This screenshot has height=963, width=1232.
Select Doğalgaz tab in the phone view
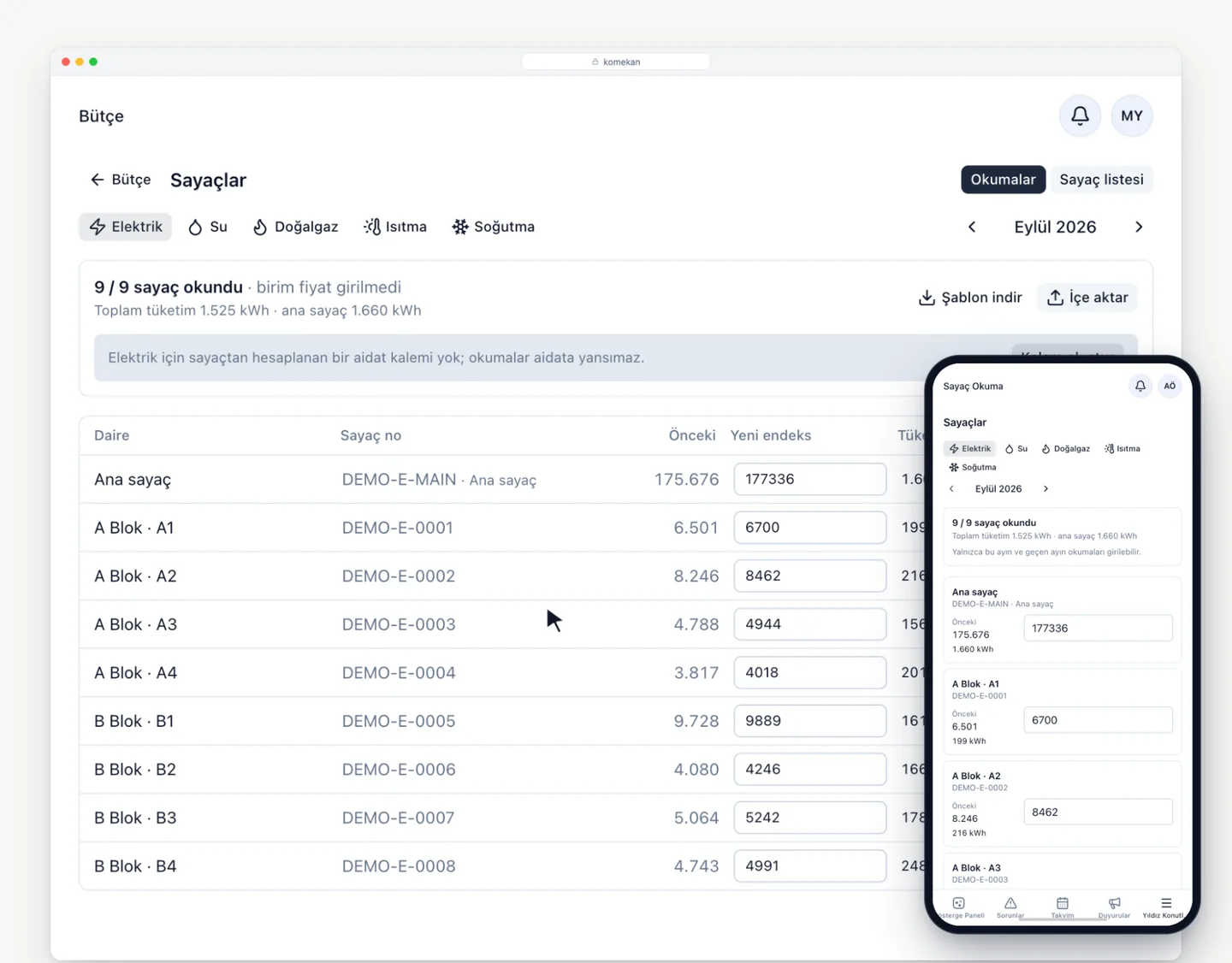(1066, 448)
